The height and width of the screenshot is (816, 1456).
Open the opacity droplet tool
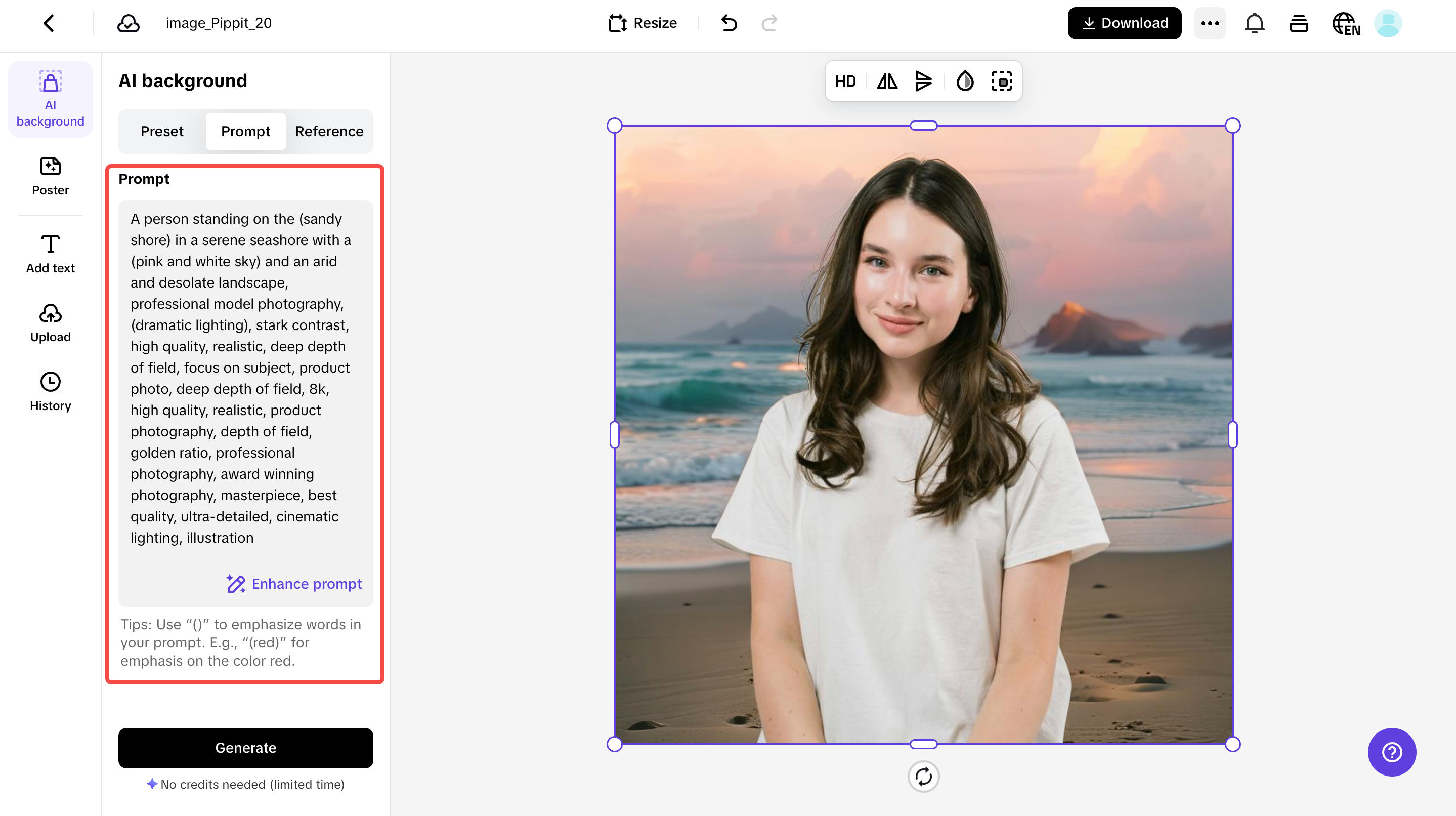pyautogui.click(x=965, y=81)
